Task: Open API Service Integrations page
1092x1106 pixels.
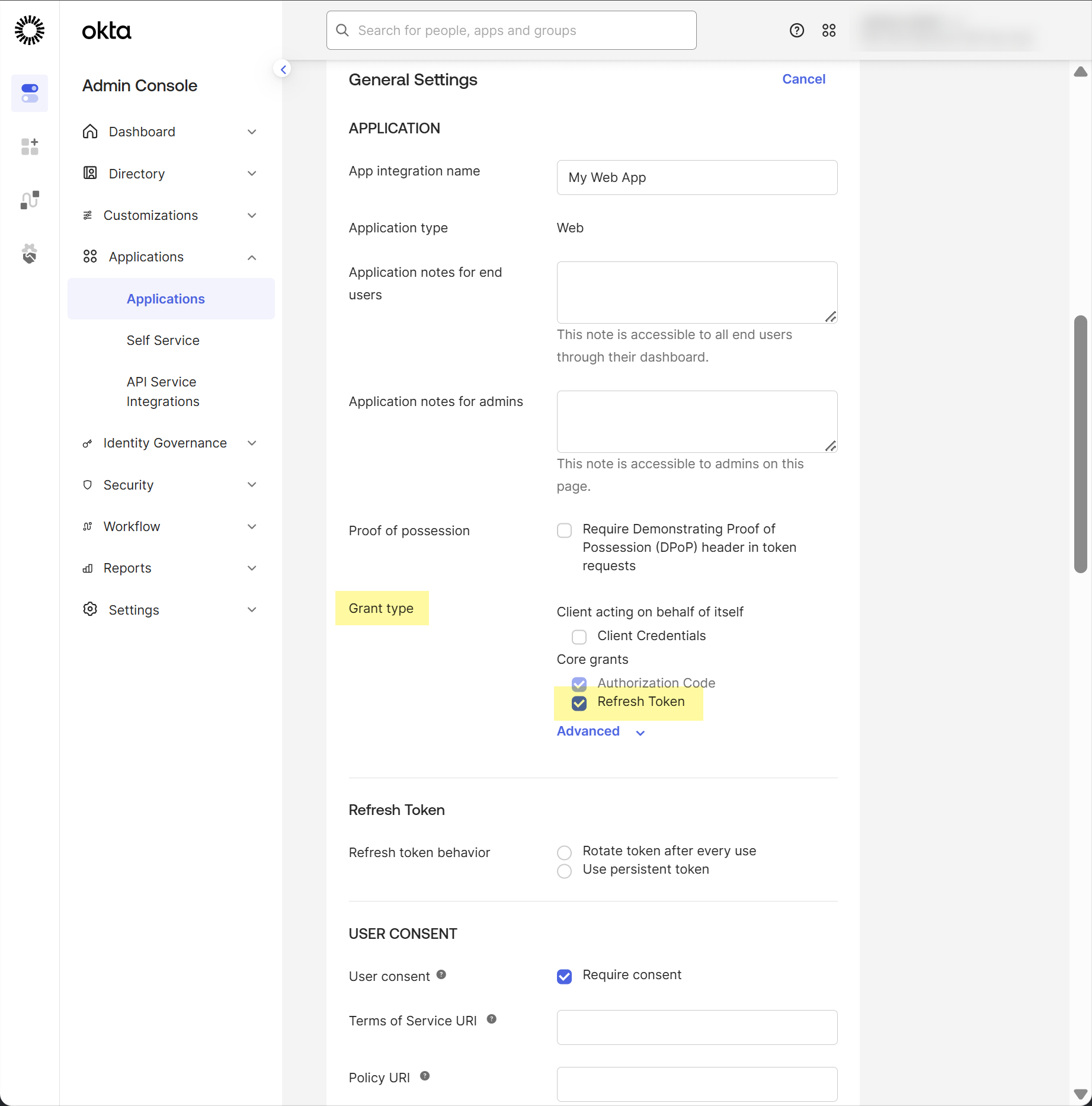Action: pyautogui.click(x=163, y=392)
